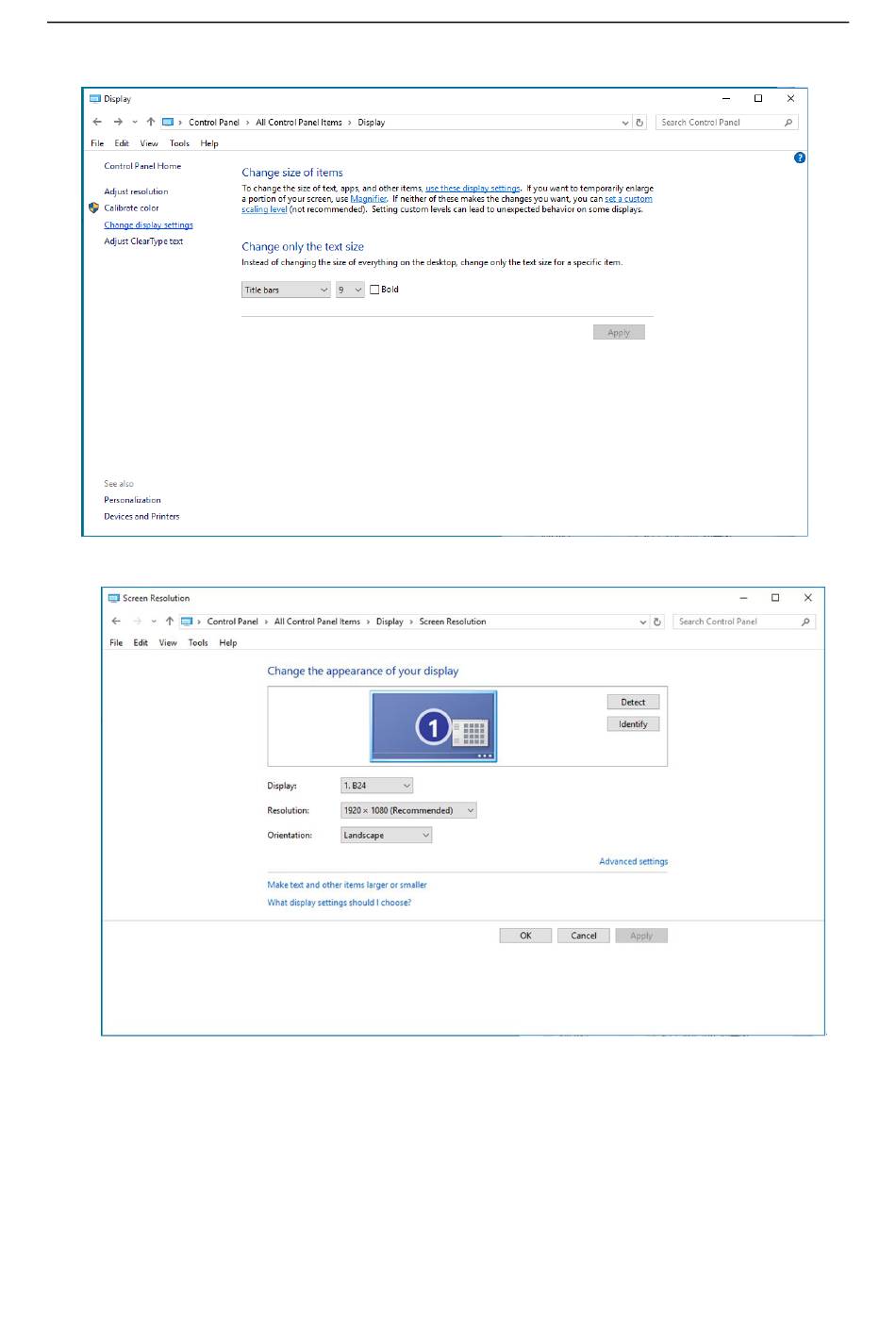Click Up arrow in Screen Resolution window
This screenshot has width=896, height=1328.
coord(170,622)
